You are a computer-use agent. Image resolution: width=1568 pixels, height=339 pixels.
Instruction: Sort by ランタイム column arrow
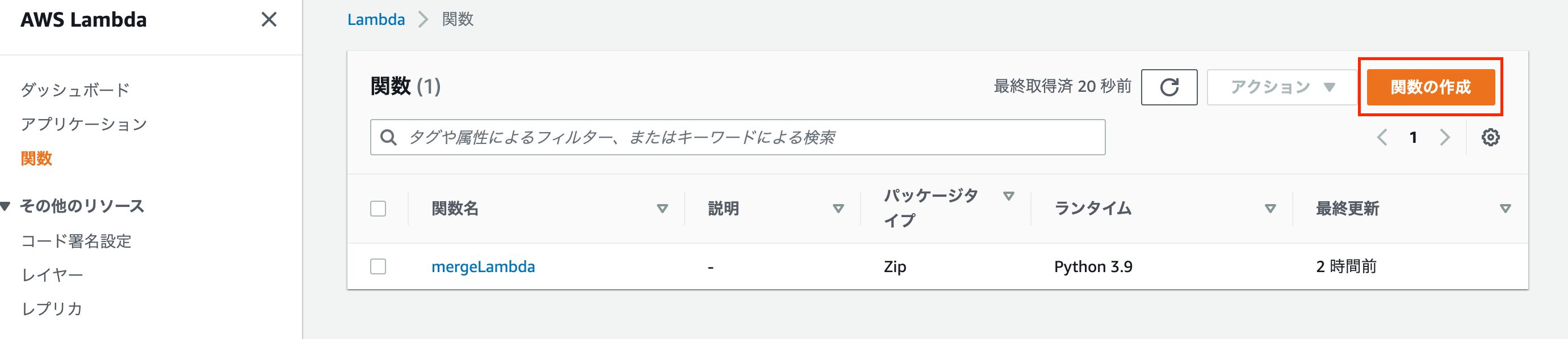click(1271, 209)
